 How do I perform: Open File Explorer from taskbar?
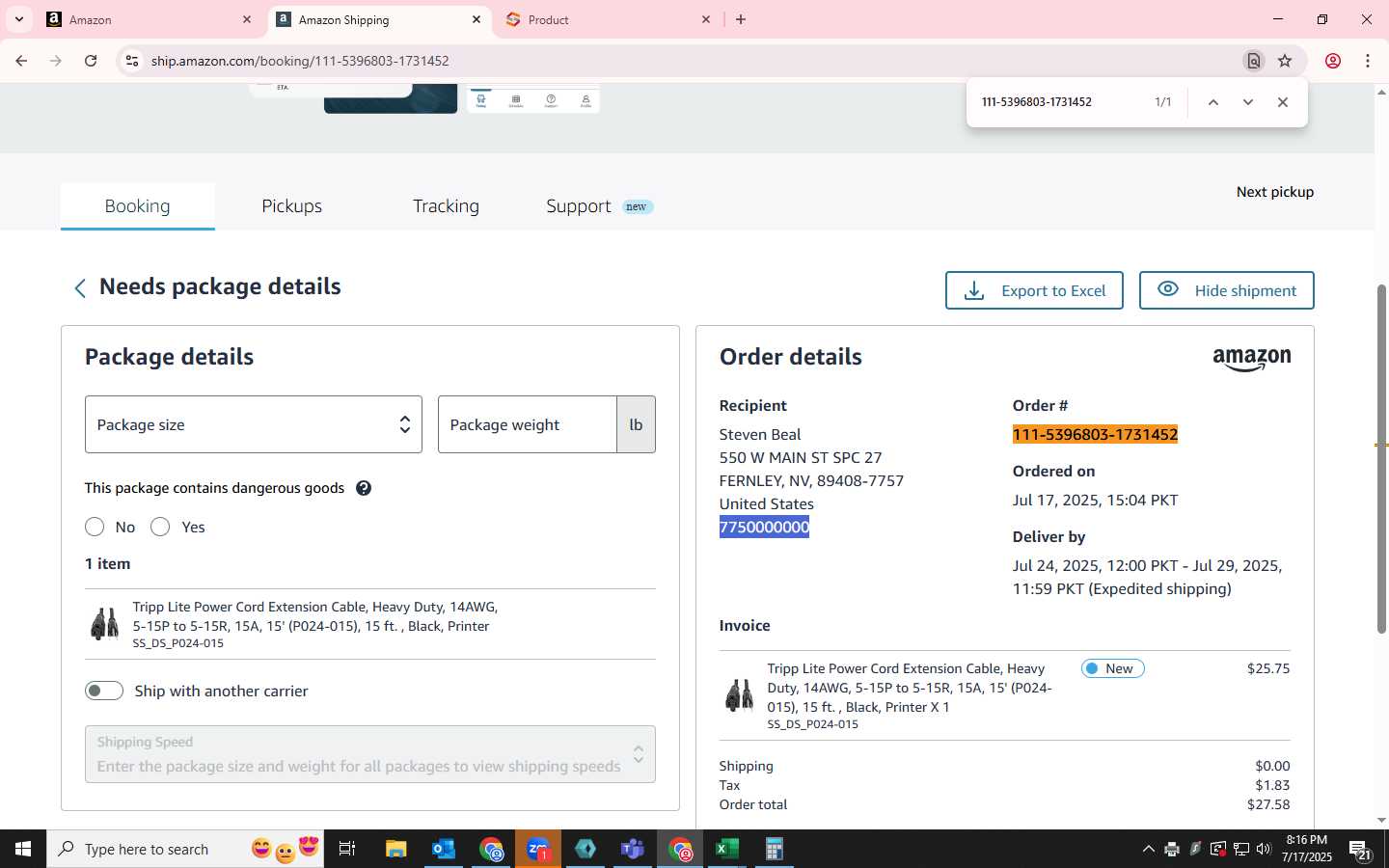point(396,849)
